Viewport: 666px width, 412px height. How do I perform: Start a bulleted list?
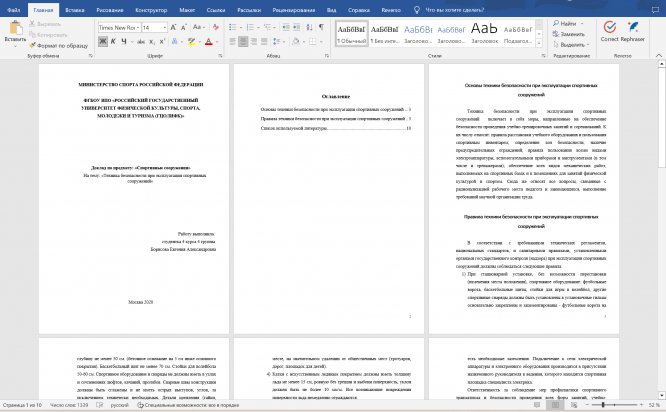pos(233,28)
